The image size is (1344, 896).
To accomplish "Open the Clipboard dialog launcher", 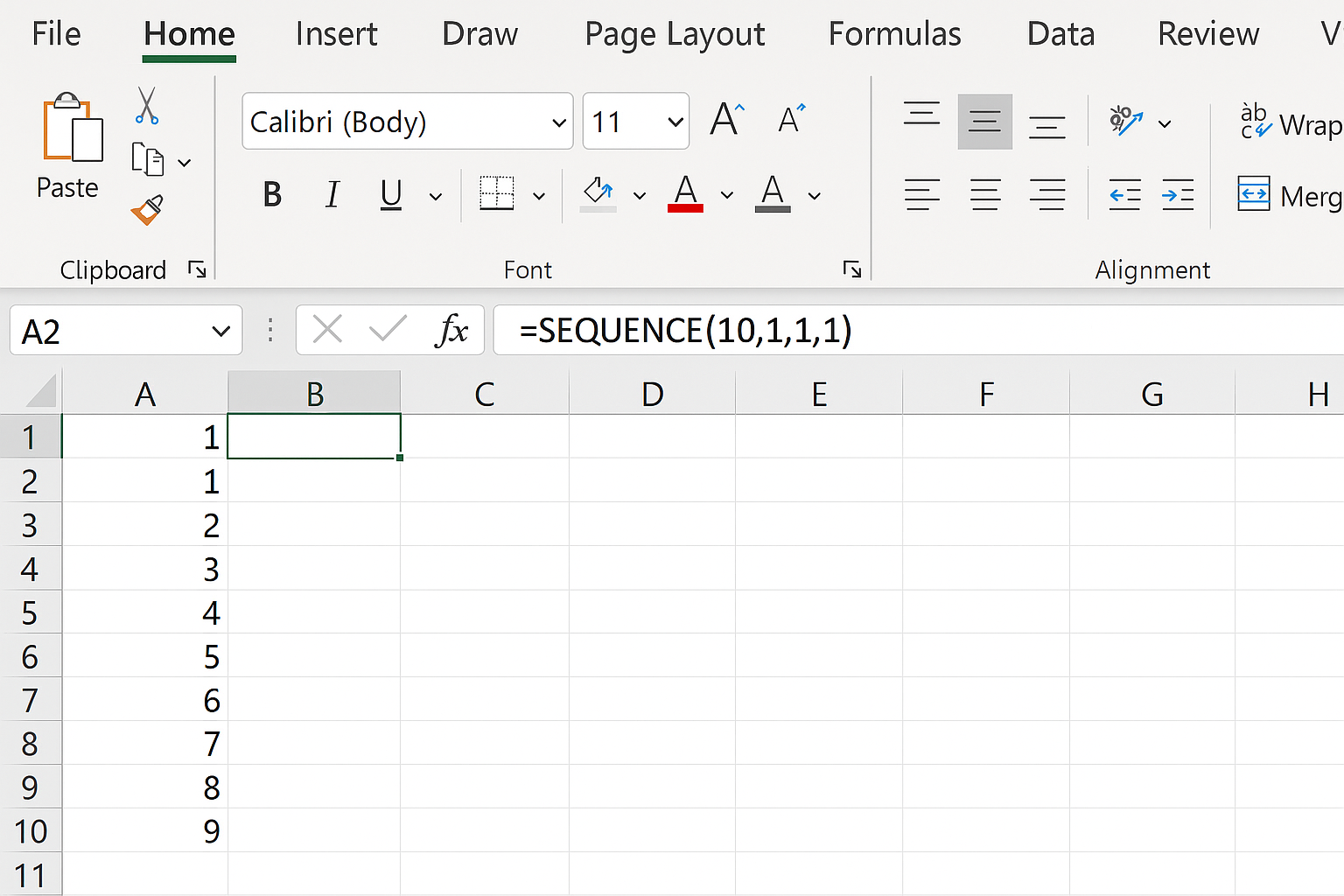I will [197, 269].
